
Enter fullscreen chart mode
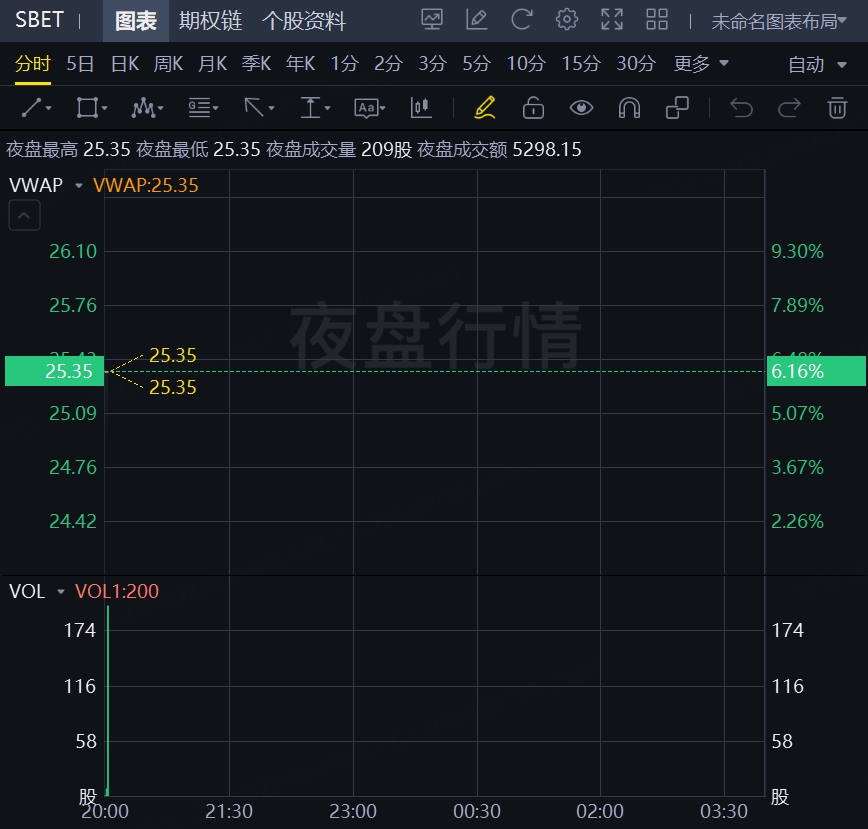[x=611, y=19]
